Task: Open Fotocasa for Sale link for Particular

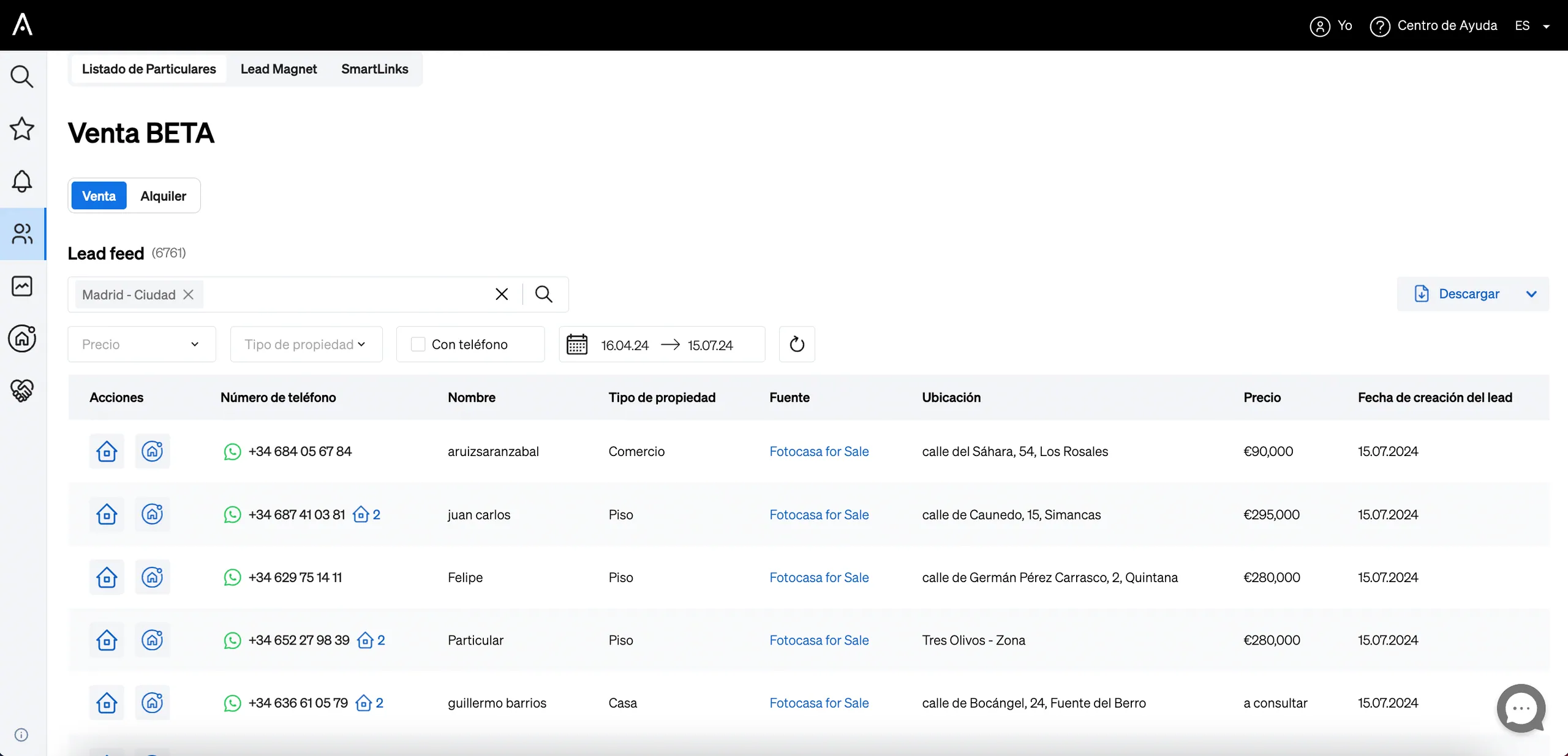Action: coord(819,640)
